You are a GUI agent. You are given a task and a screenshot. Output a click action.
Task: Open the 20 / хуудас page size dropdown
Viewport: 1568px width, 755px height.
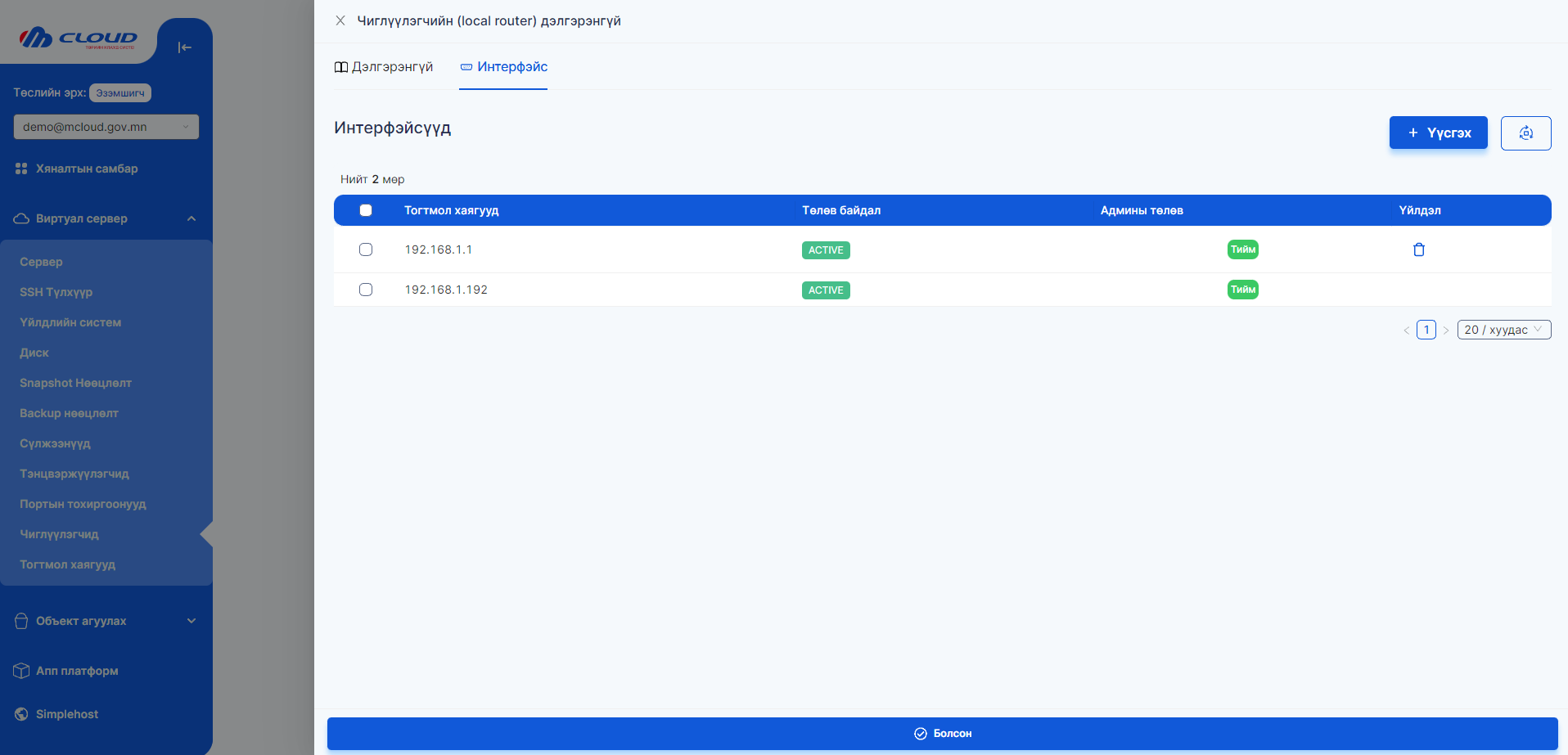point(1503,330)
